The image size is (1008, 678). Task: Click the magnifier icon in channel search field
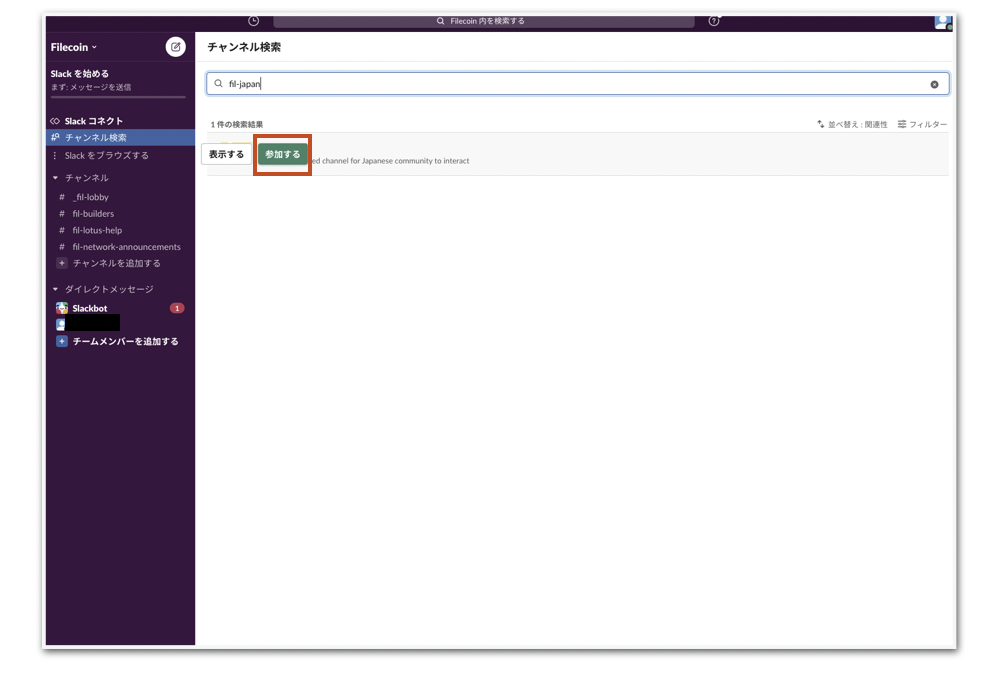219,84
